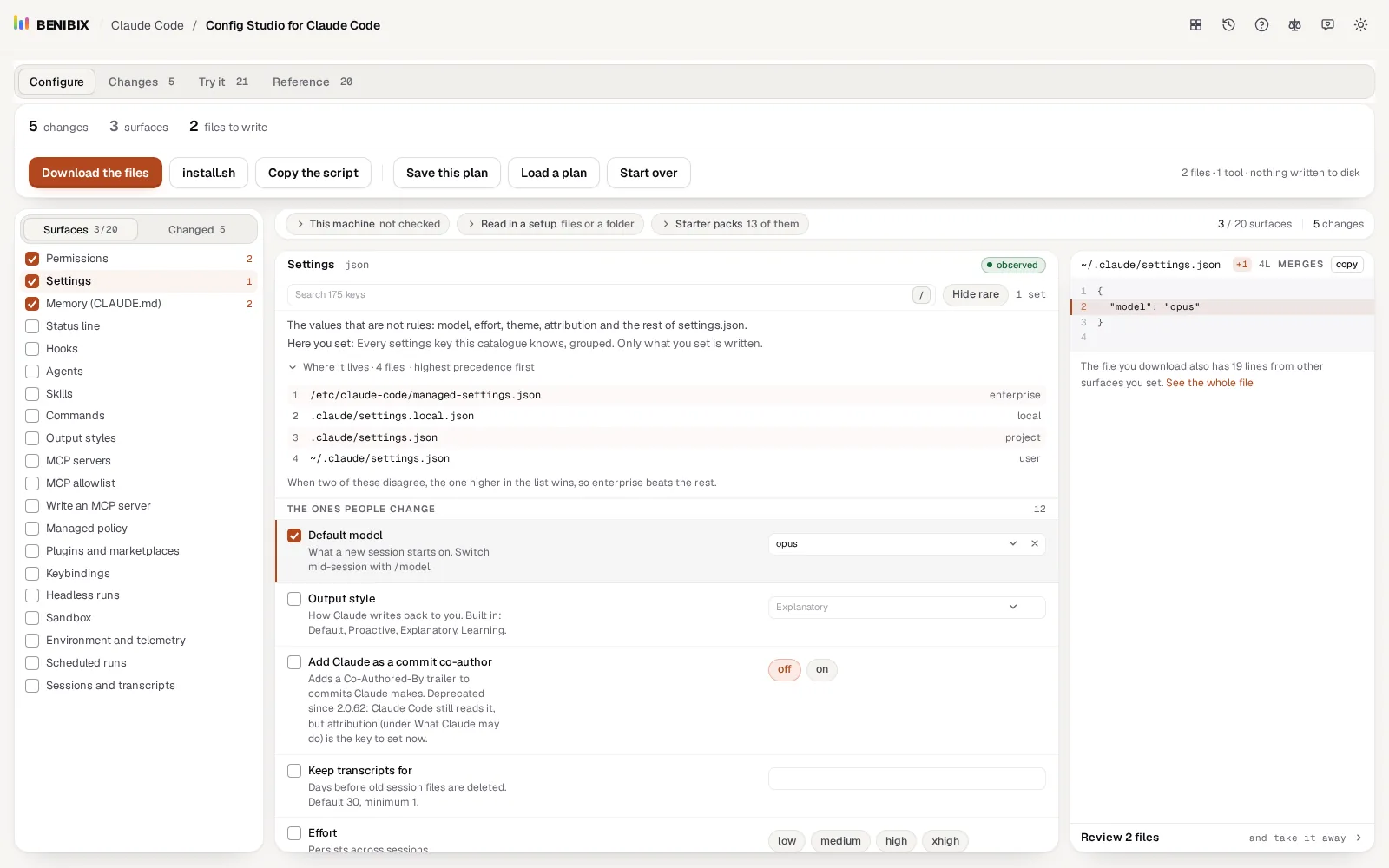Select the xhigh effort level

tap(945, 840)
